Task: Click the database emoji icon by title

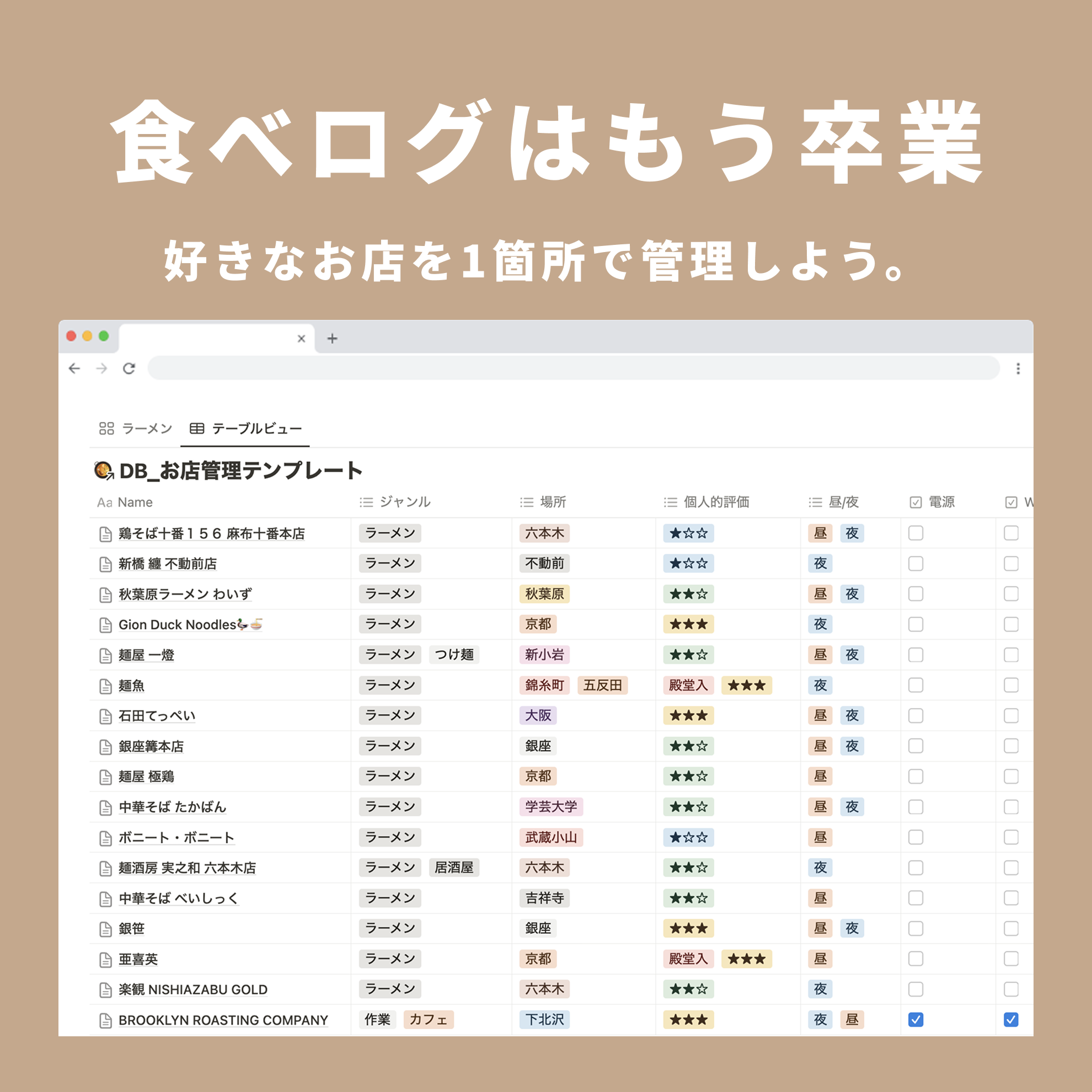Action: pyautogui.click(x=104, y=470)
